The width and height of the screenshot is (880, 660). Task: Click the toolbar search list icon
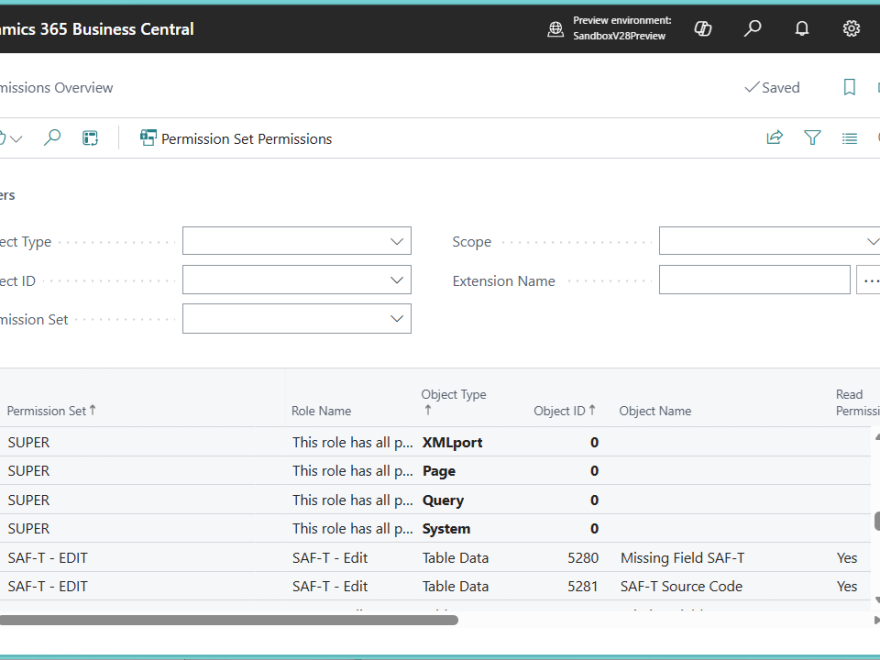point(53,138)
